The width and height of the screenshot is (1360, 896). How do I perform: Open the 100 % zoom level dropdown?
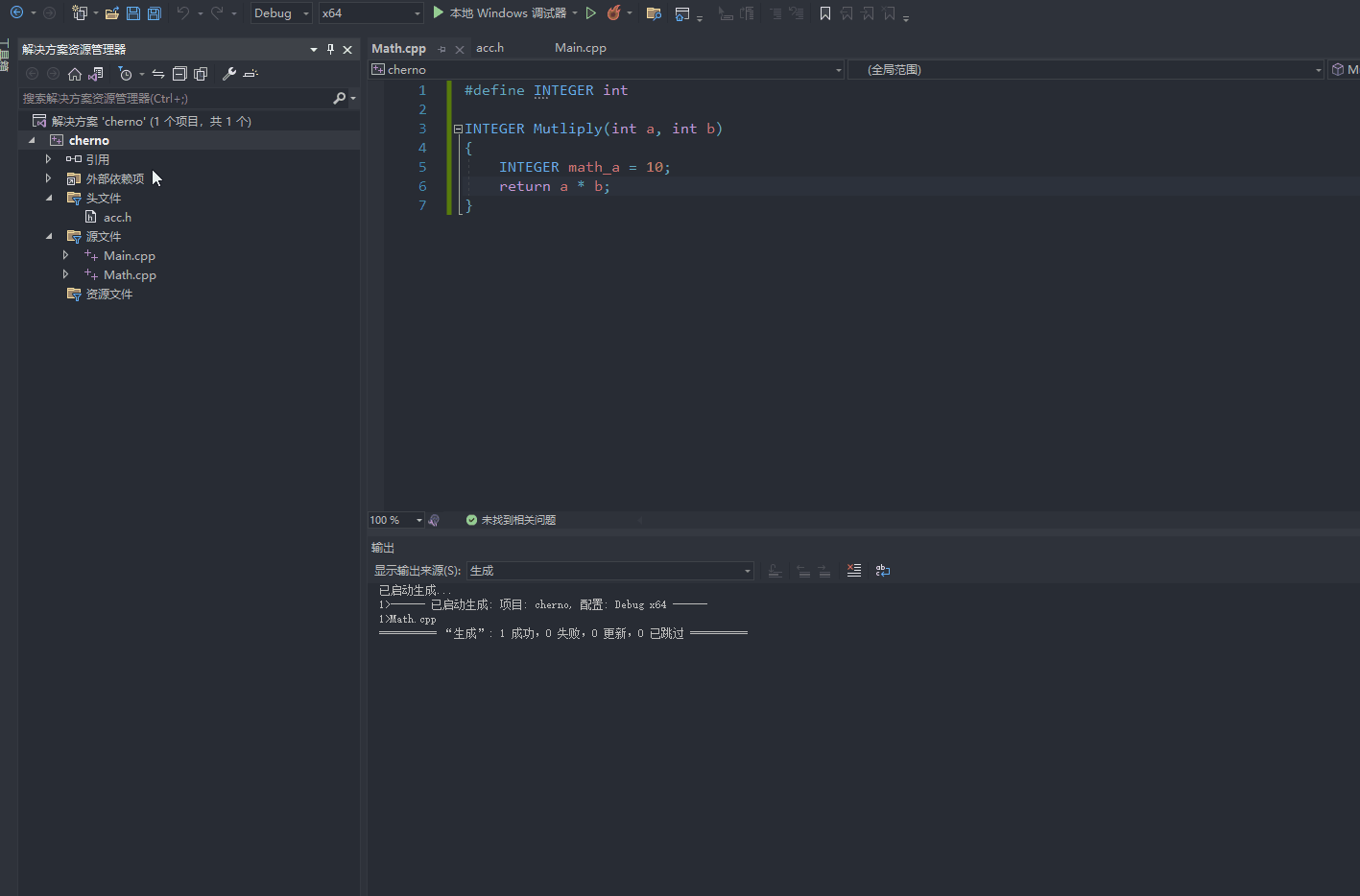[396, 520]
